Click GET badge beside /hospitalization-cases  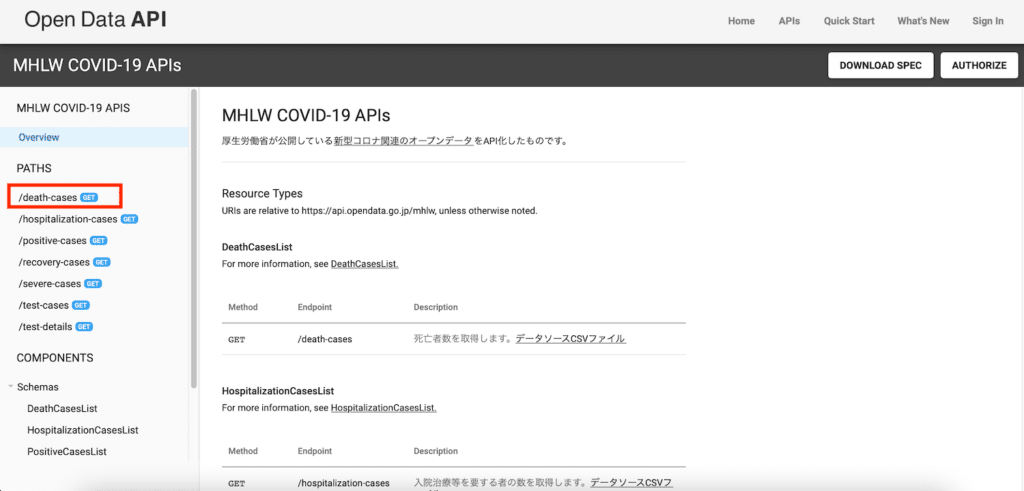tap(129, 219)
